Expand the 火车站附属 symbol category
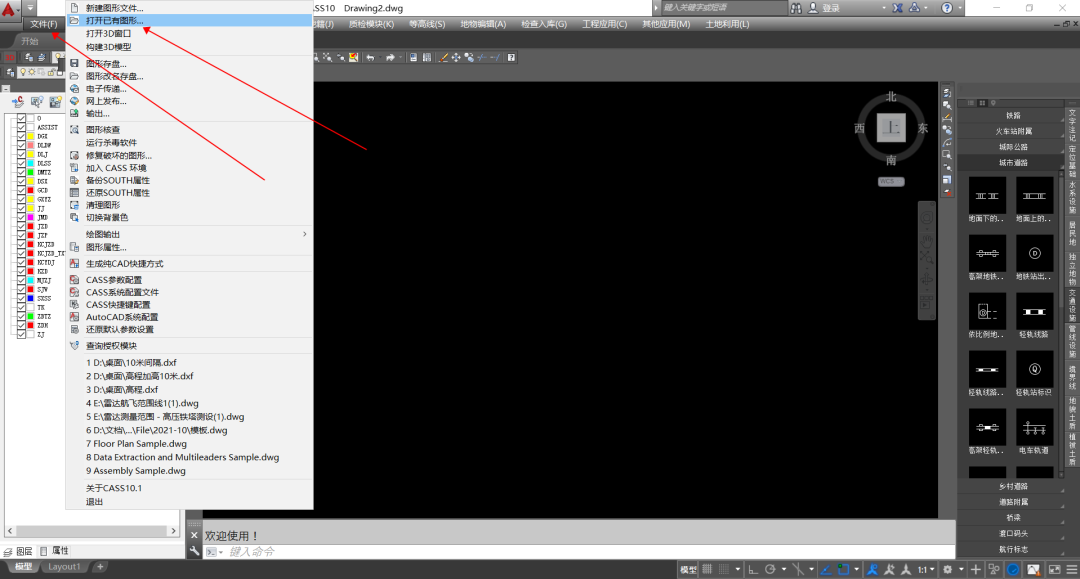 [1012, 131]
